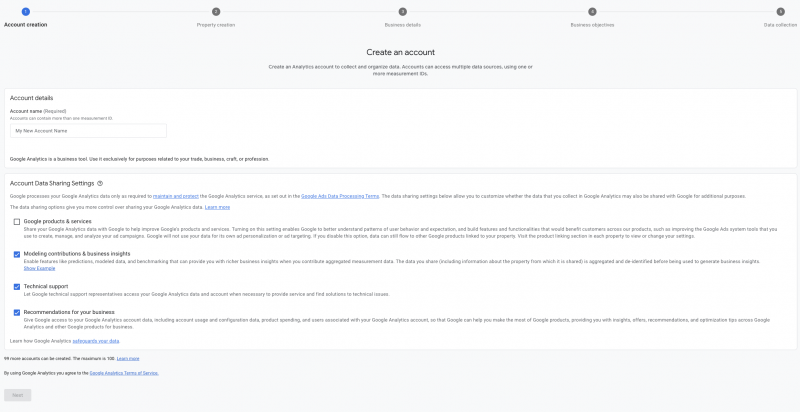Click the step 3 Business details circle

[x=403, y=11]
